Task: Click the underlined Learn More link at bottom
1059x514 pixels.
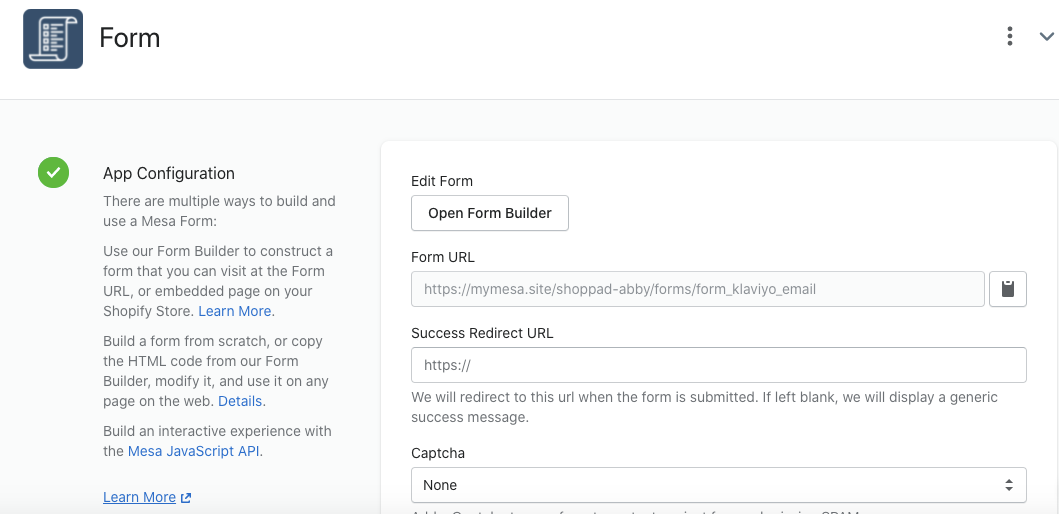Action: (x=139, y=497)
